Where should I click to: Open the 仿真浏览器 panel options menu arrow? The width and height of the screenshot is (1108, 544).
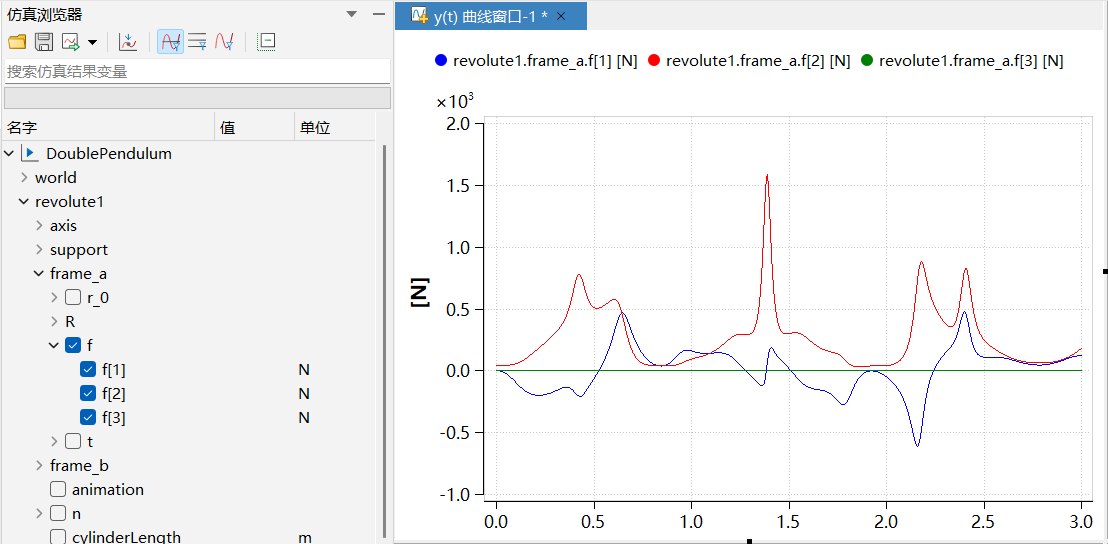click(x=351, y=15)
